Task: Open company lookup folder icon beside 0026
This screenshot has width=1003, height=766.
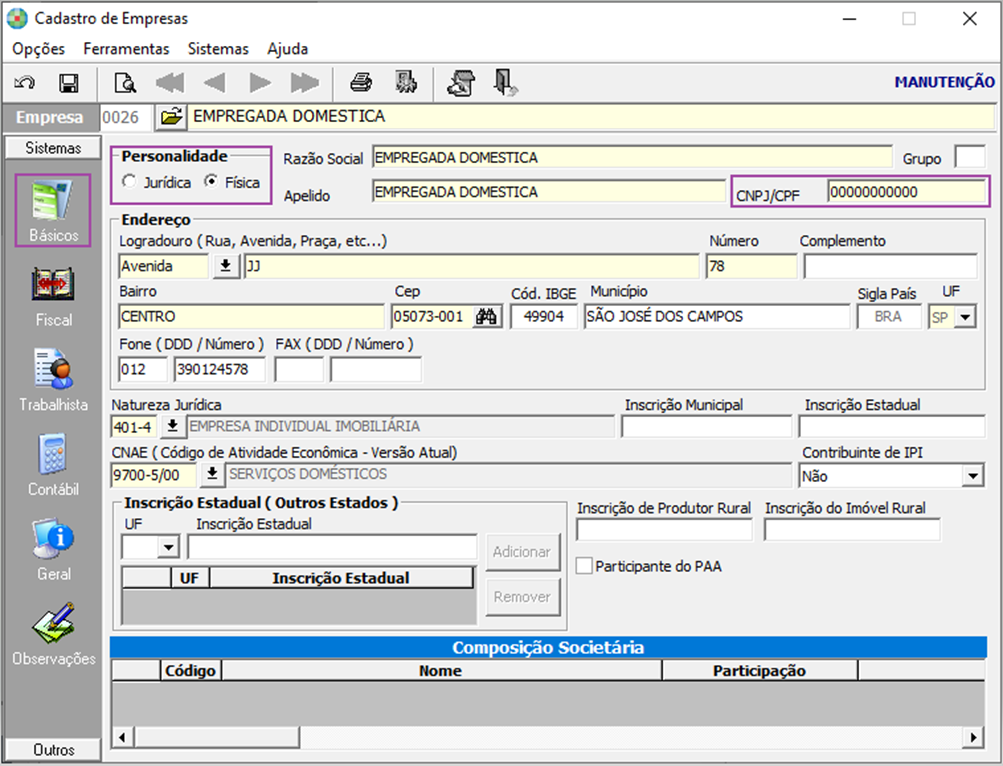Action: (171, 117)
